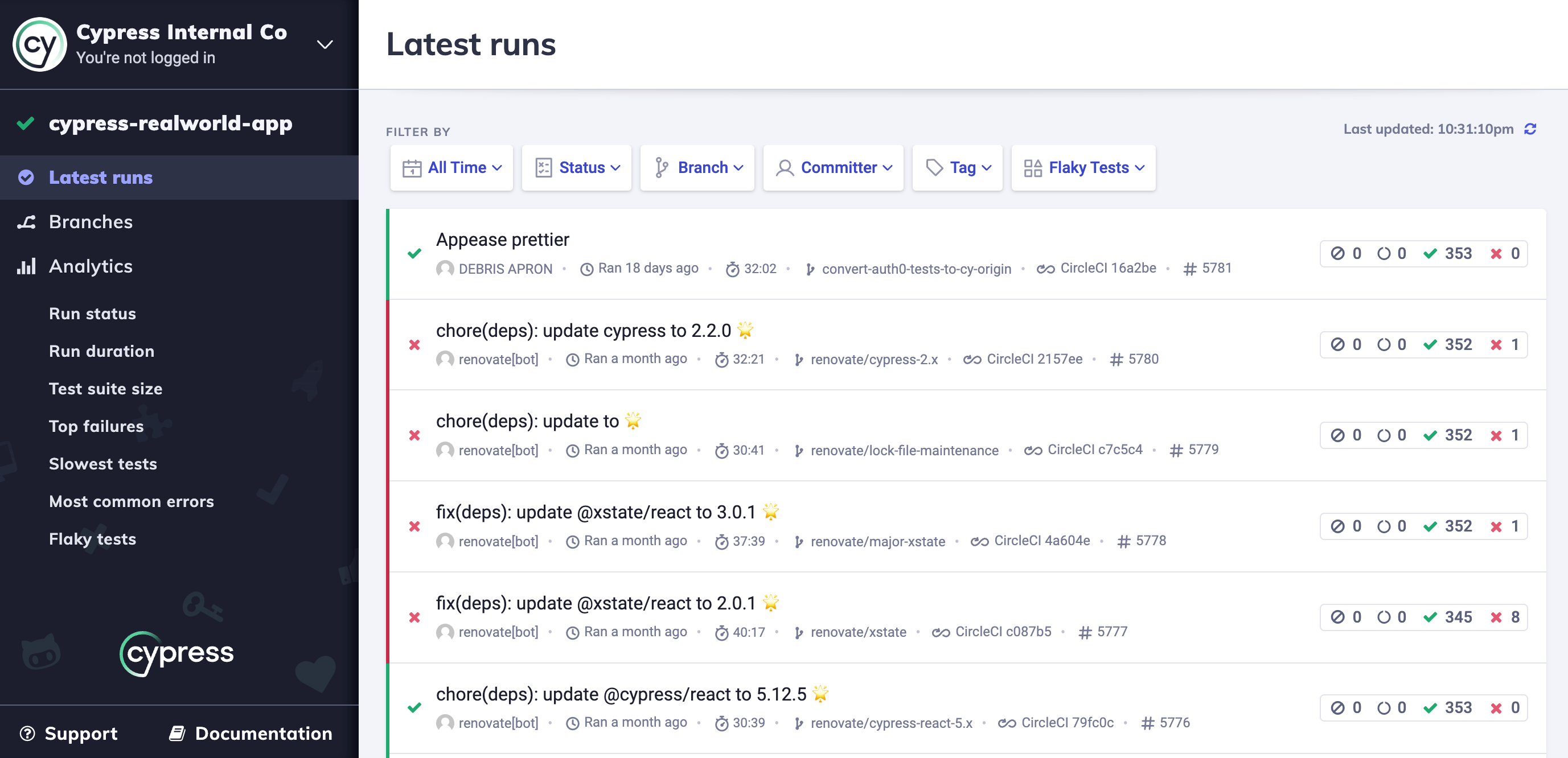This screenshot has height=758, width=1568.
Task: Click the green checkmark beside Appease prettier run
Action: pyautogui.click(x=414, y=253)
